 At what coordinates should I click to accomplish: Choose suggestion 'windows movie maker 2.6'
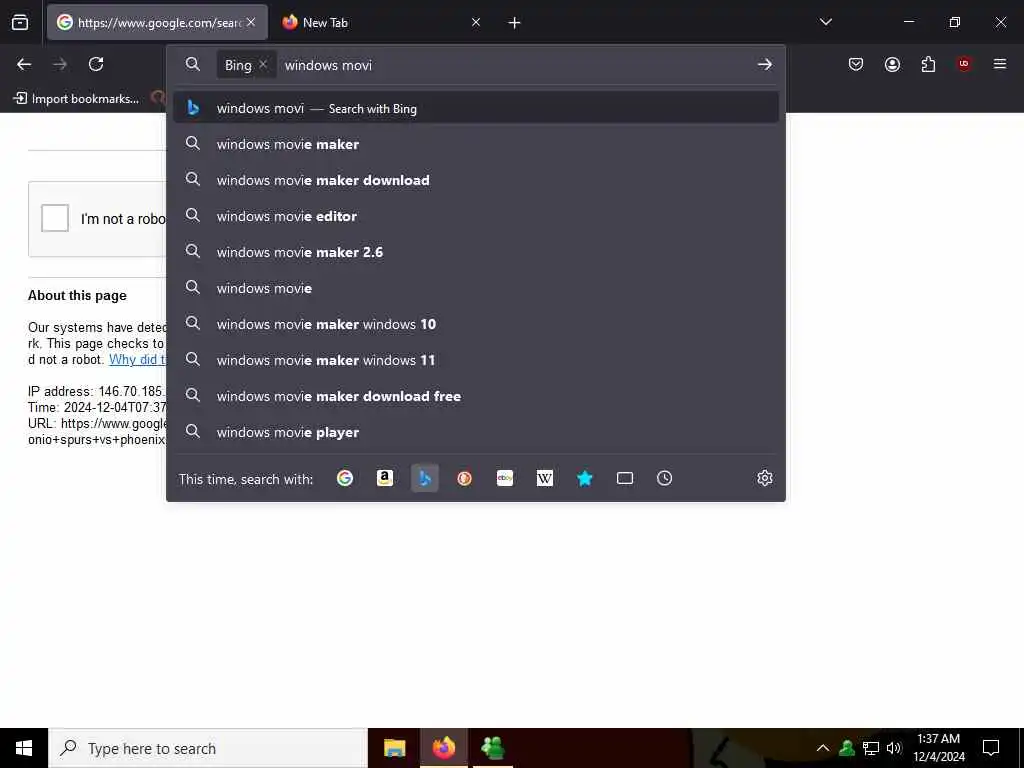(475, 252)
